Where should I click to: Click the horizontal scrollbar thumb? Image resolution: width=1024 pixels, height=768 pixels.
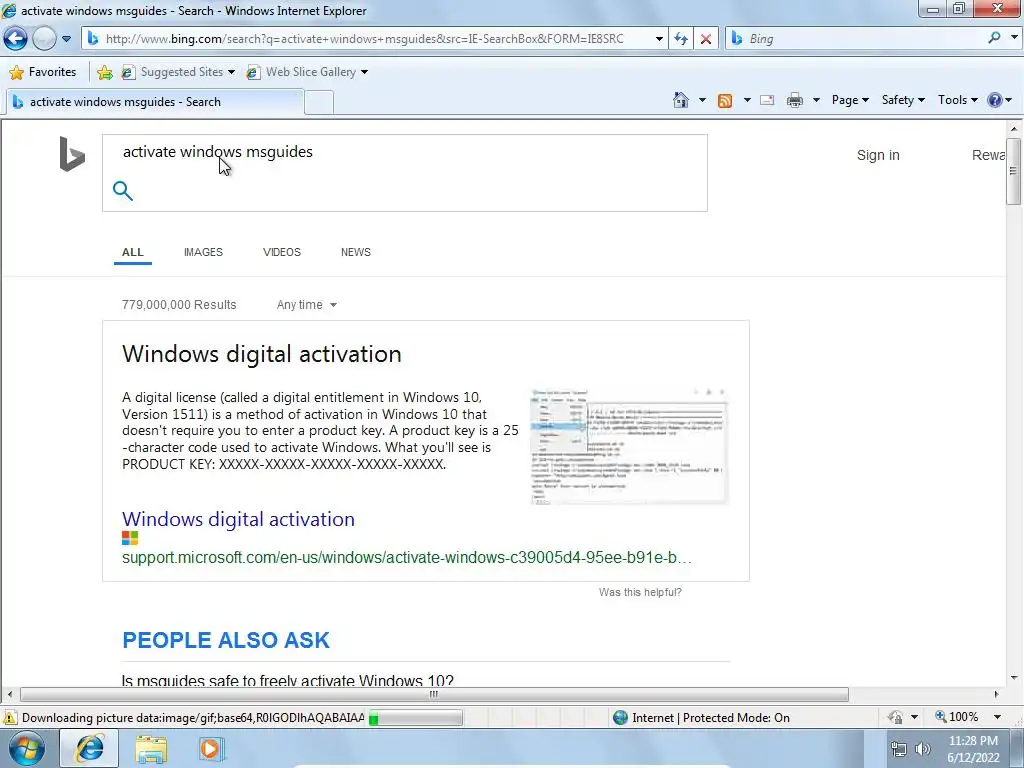pyautogui.click(x=434, y=694)
